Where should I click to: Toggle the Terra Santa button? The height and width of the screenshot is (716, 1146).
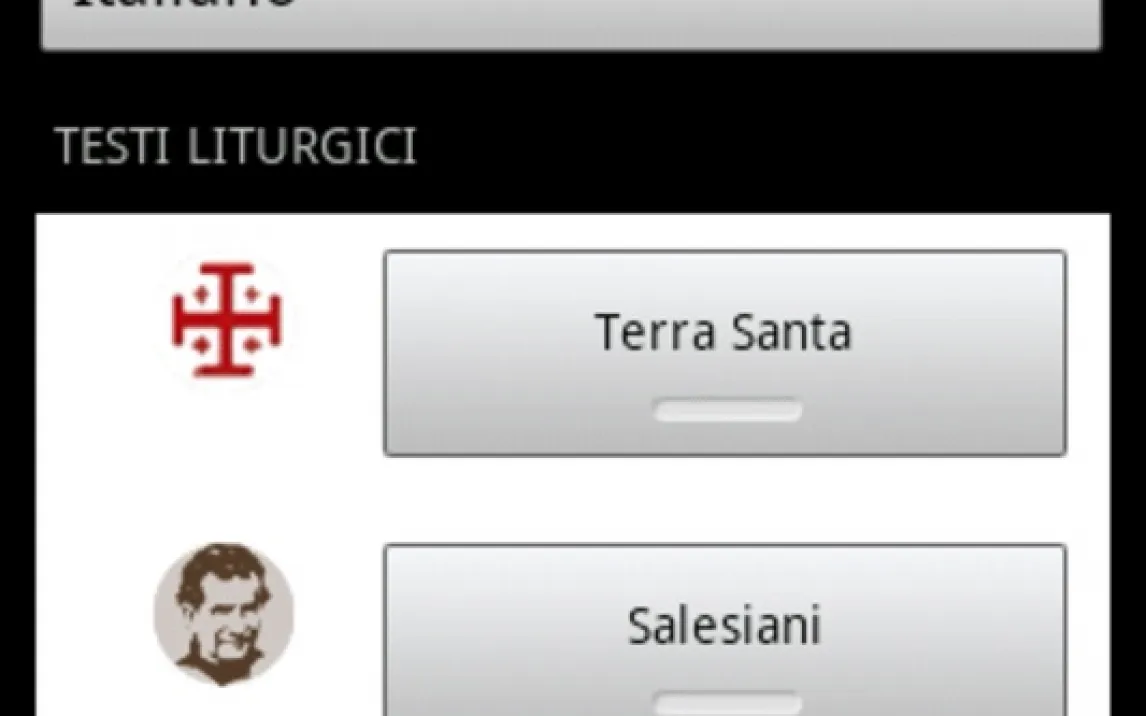point(724,354)
